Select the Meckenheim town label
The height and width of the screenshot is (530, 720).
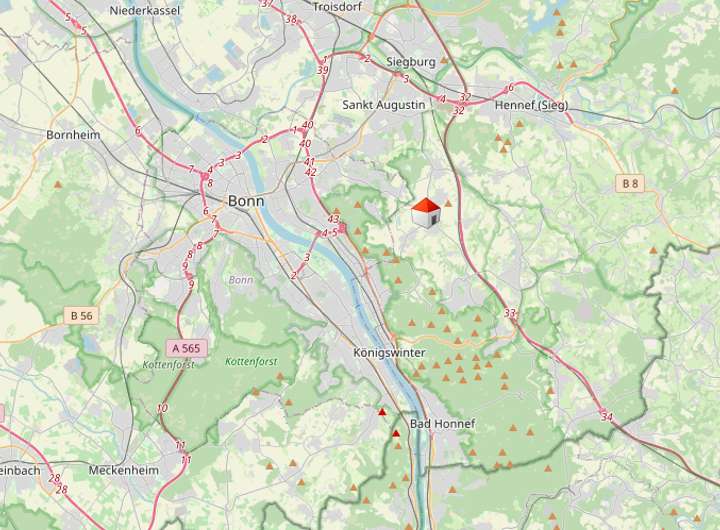[124, 470]
